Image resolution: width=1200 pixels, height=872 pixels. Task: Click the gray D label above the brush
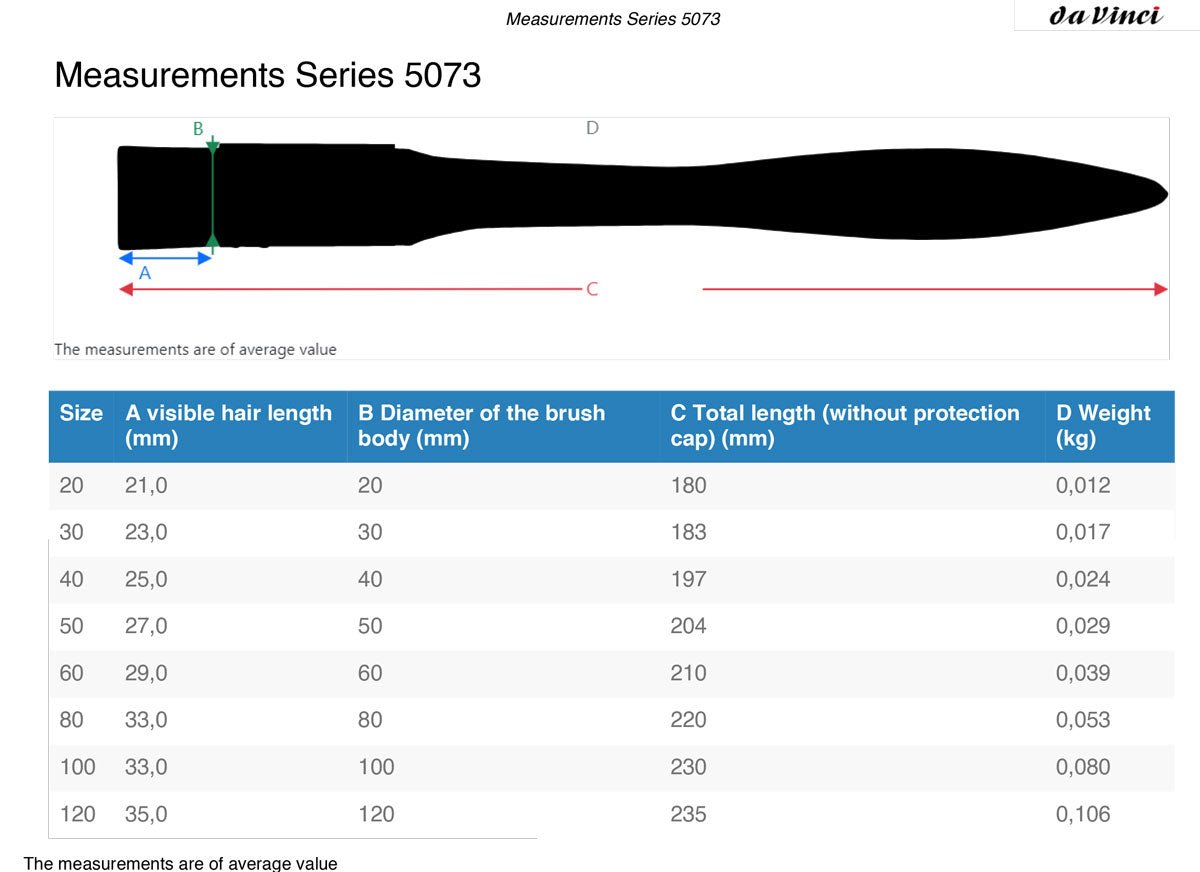592,128
